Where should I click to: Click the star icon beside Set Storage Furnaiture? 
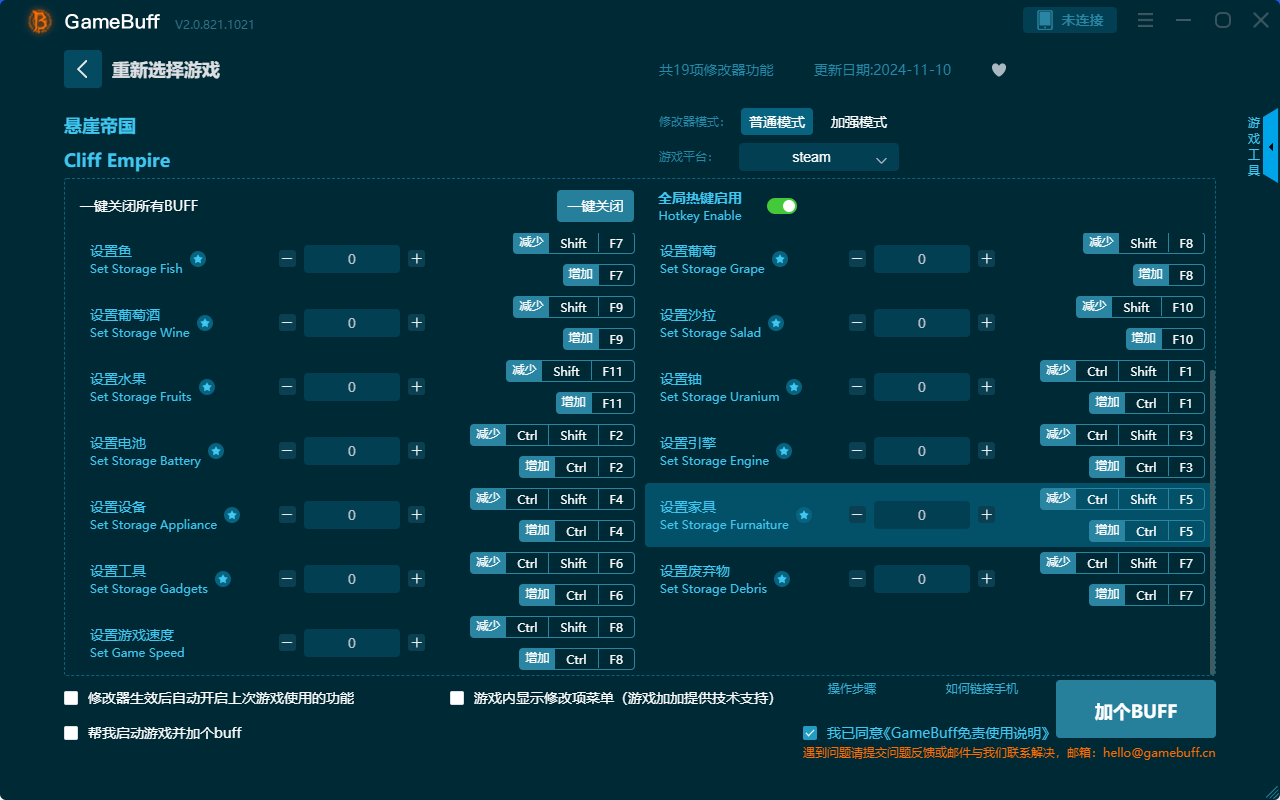click(803, 514)
